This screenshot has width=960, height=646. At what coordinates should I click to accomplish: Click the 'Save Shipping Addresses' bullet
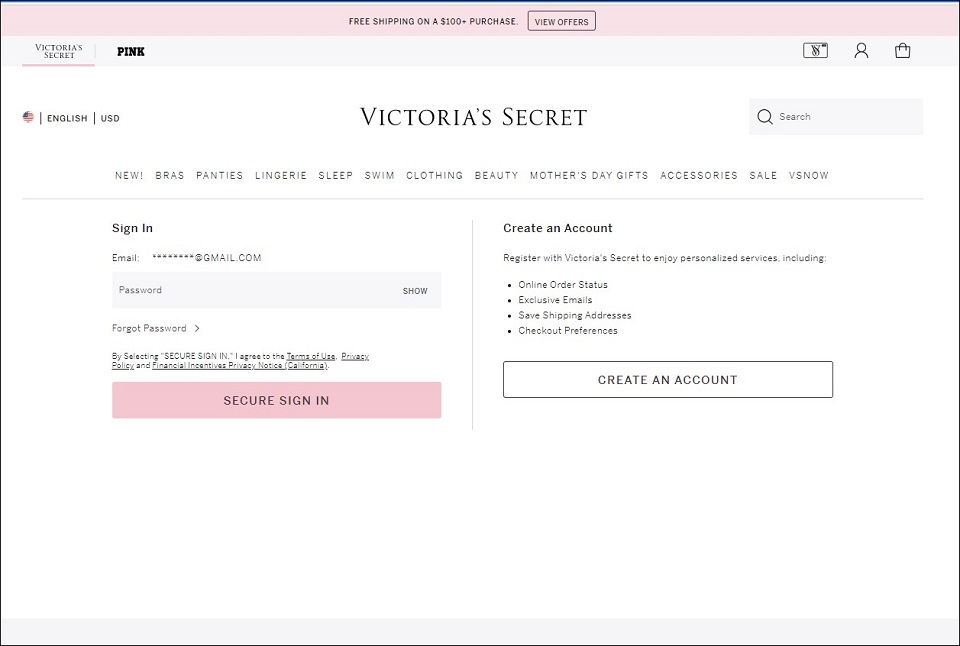point(575,315)
